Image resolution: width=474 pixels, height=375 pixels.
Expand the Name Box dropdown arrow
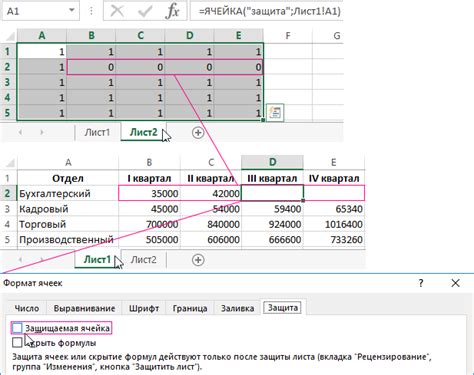72,11
